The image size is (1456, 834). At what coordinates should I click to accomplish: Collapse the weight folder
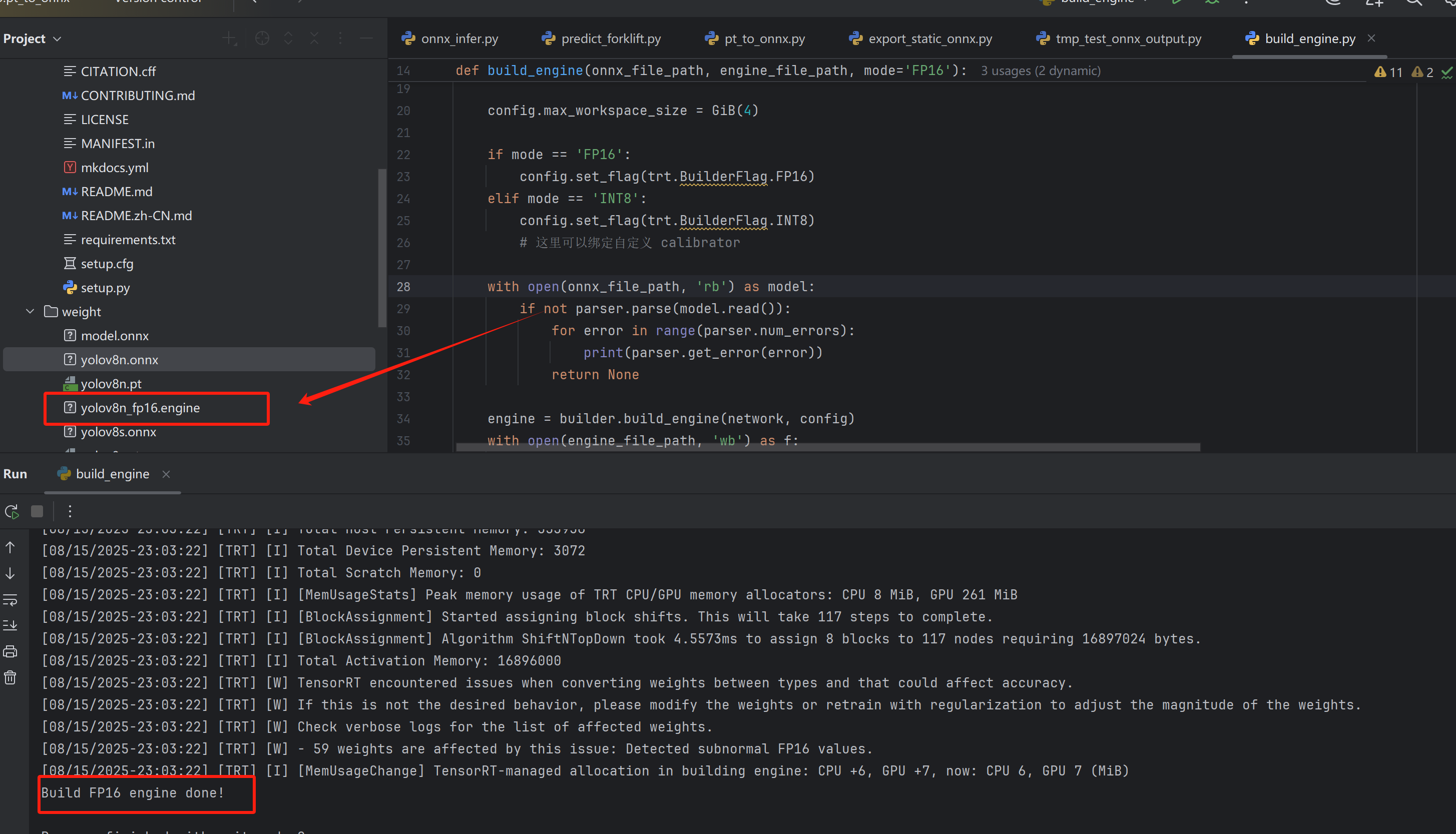[x=31, y=312]
